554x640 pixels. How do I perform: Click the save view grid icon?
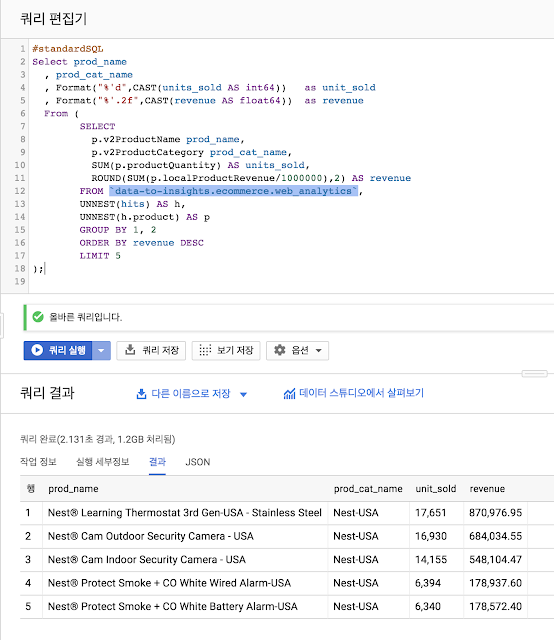205,350
